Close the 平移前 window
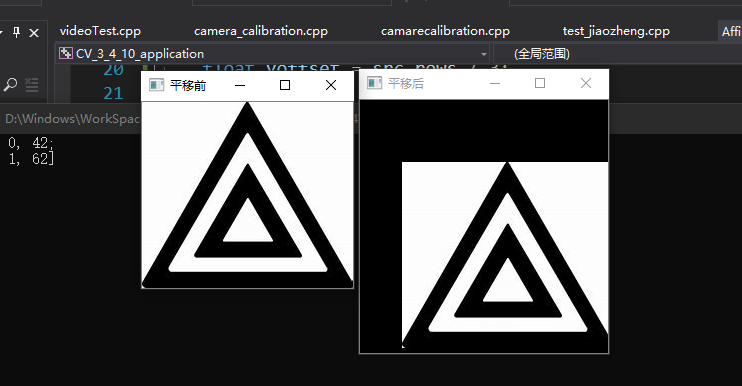 pos(331,85)
